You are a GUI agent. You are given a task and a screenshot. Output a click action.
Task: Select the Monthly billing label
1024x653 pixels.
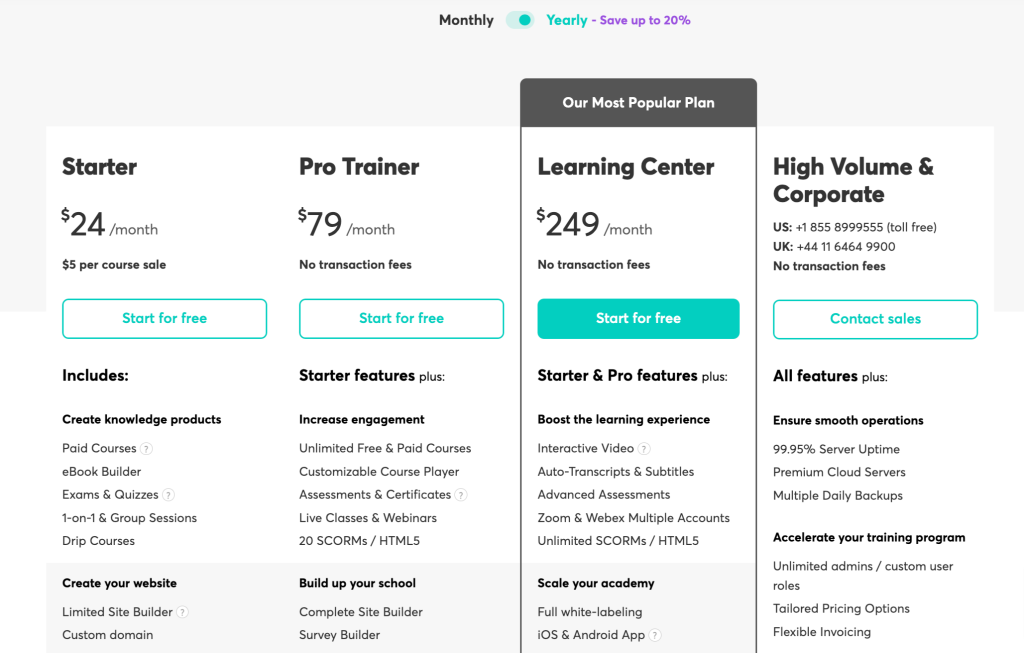(466, 20)
